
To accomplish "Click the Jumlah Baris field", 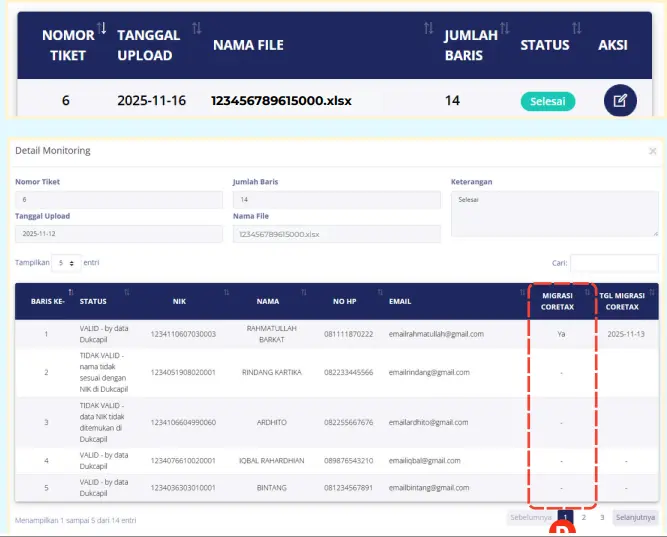I will [336, 200].
